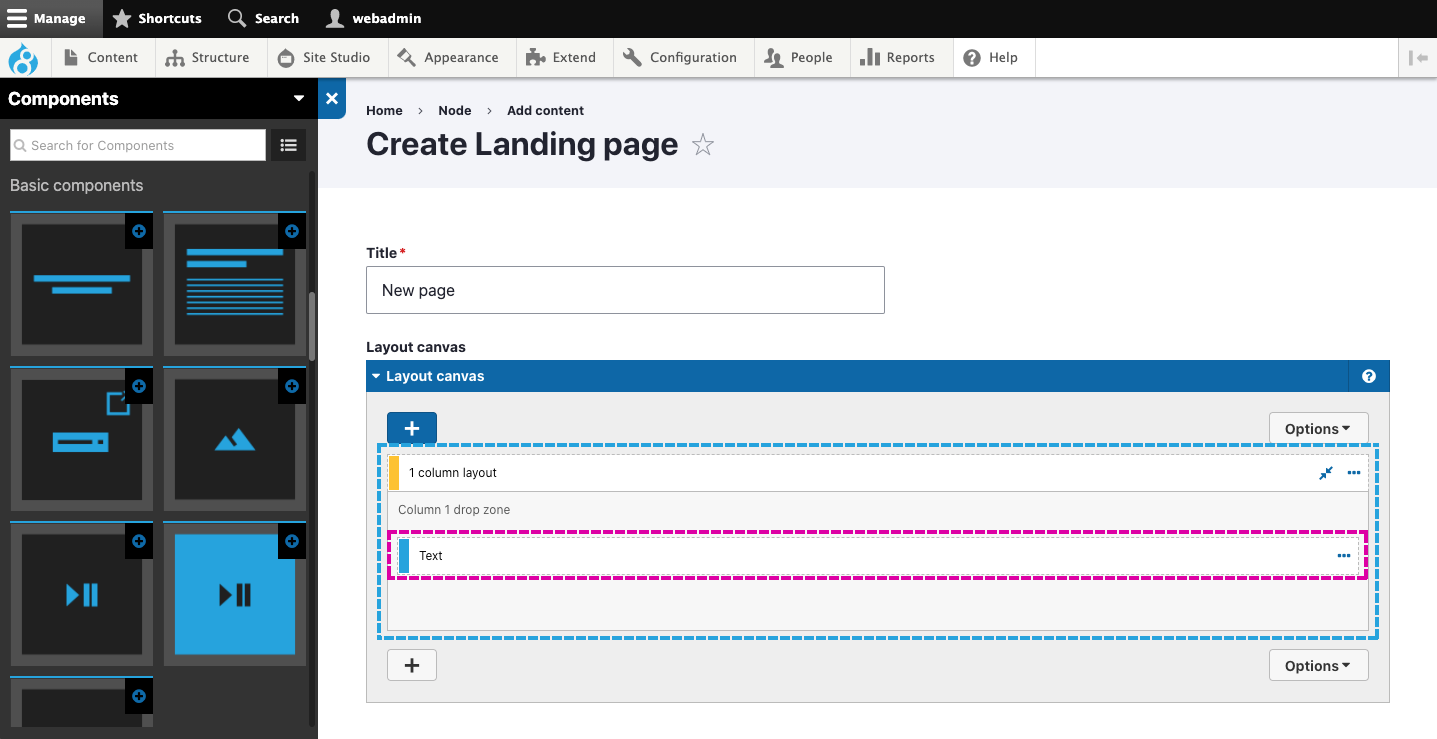The image size is (1437, 739).
Task: Click the components panel scrollbar
Action: click(312, 326)
